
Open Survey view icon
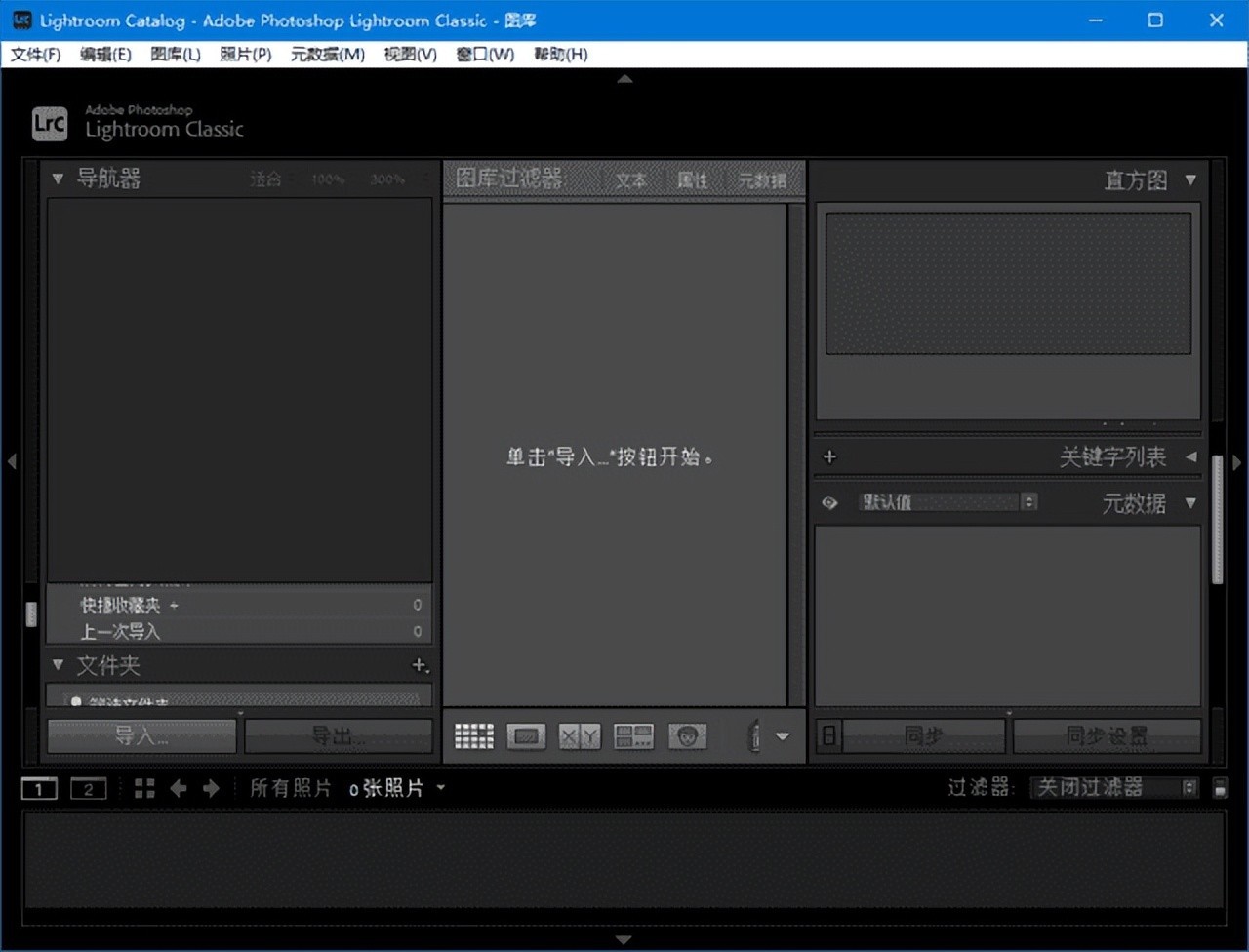click(x=633, y=736)
